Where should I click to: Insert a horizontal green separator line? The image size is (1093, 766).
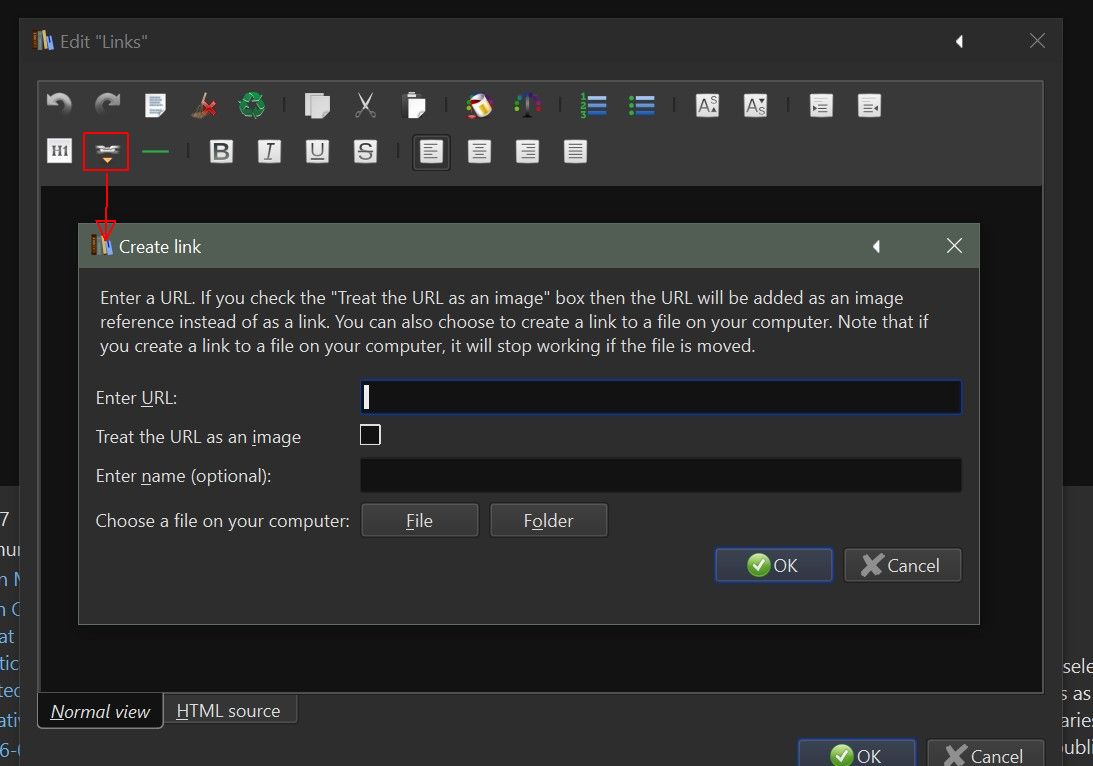point(155,151)
